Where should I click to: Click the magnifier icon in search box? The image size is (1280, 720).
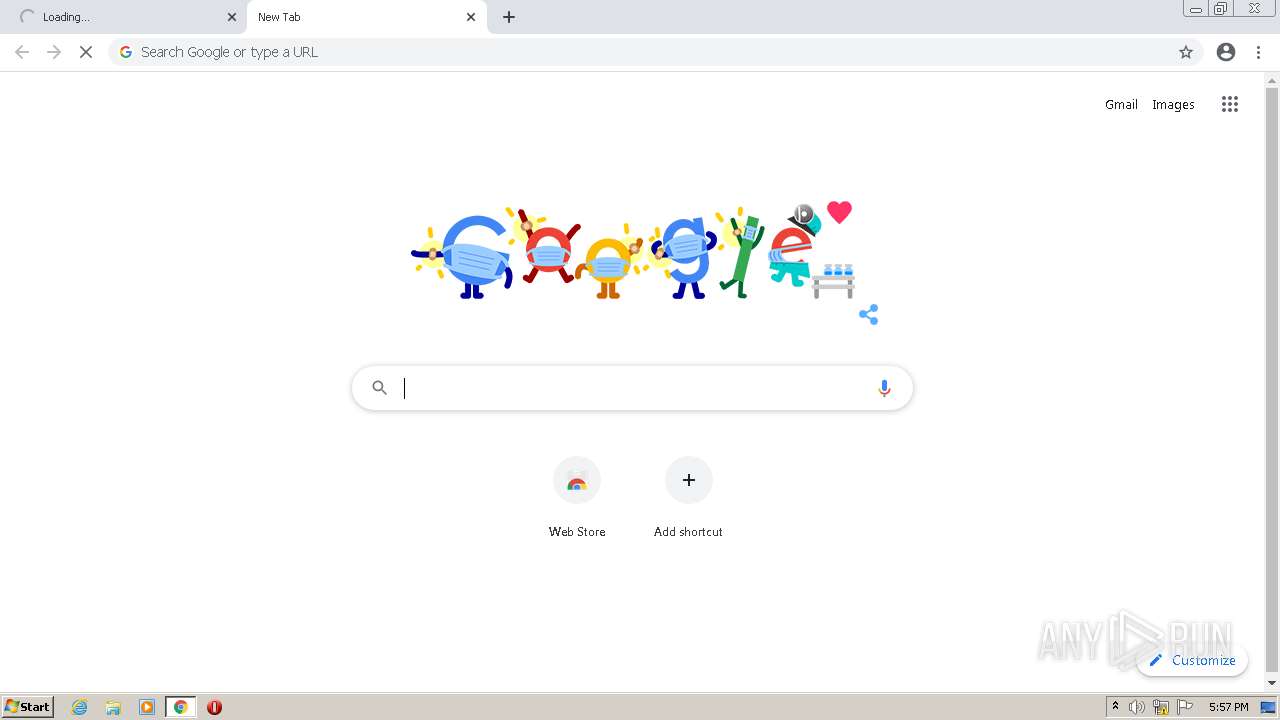coord(379,388)
